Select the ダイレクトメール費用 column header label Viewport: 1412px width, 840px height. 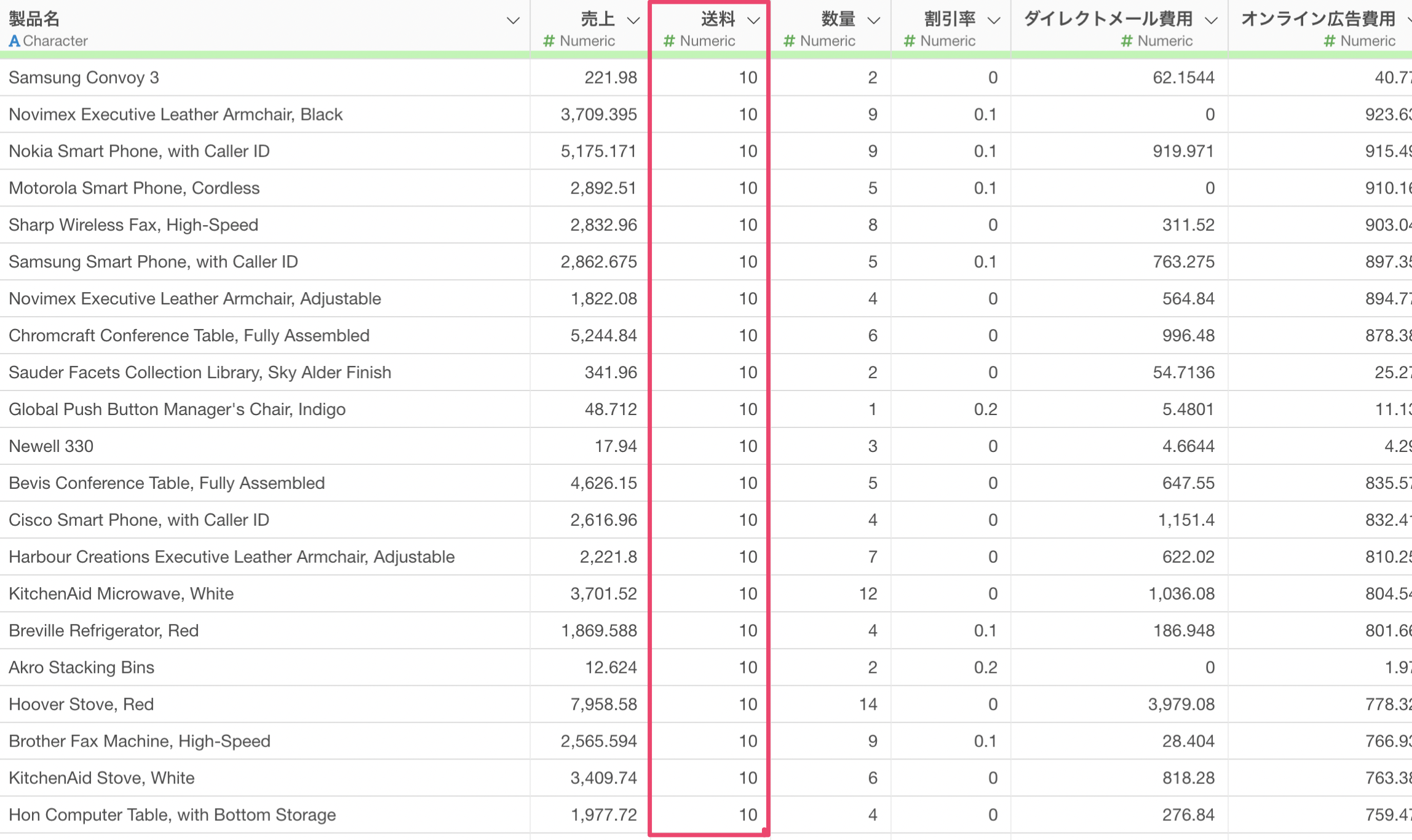(1109, 19)
